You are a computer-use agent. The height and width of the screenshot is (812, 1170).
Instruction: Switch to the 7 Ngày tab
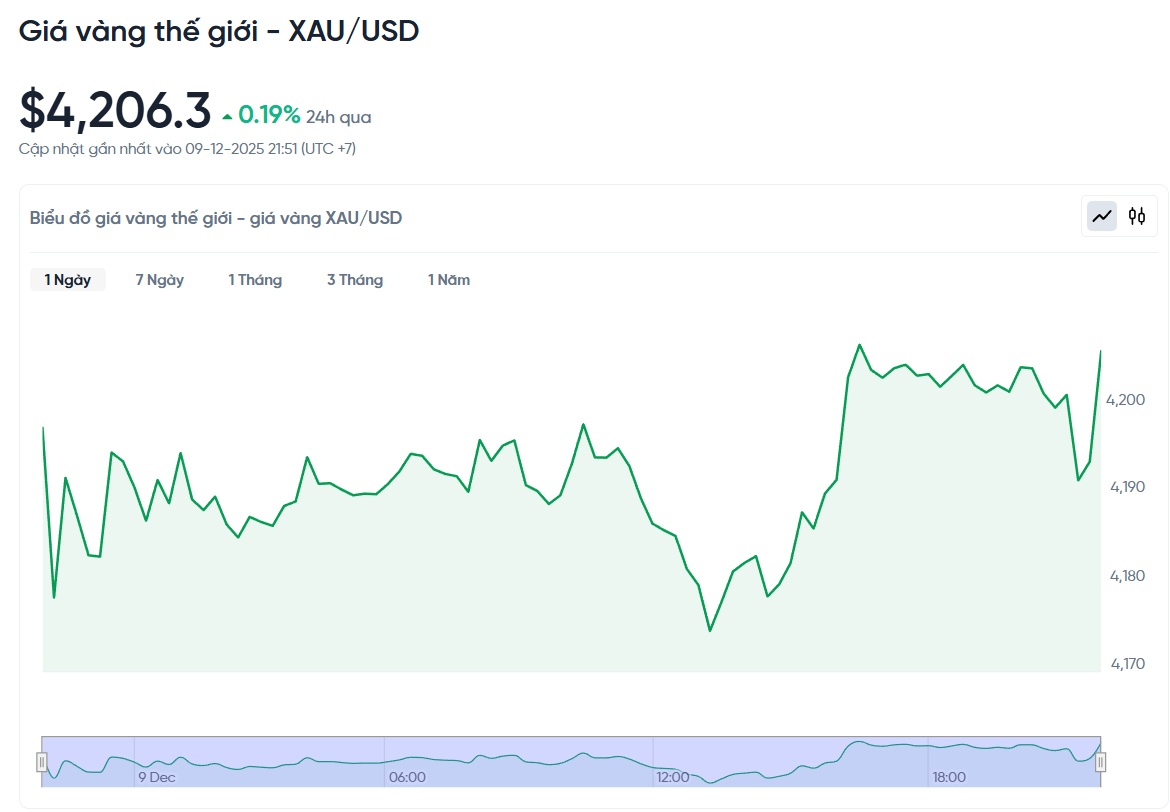pyautogui.click(x=159, y=280)
